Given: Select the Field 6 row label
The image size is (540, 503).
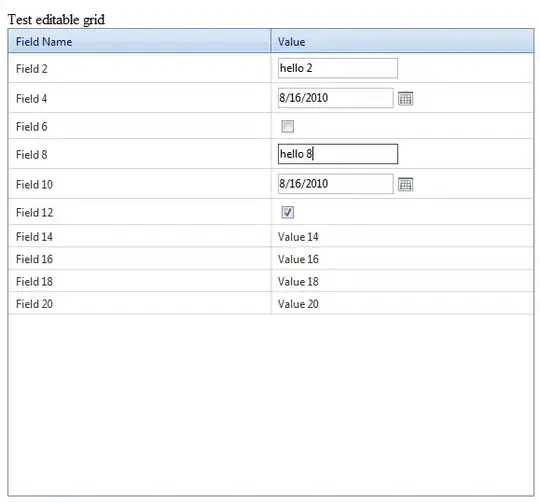Looking at the screenshot, I should tap(32, 127).
